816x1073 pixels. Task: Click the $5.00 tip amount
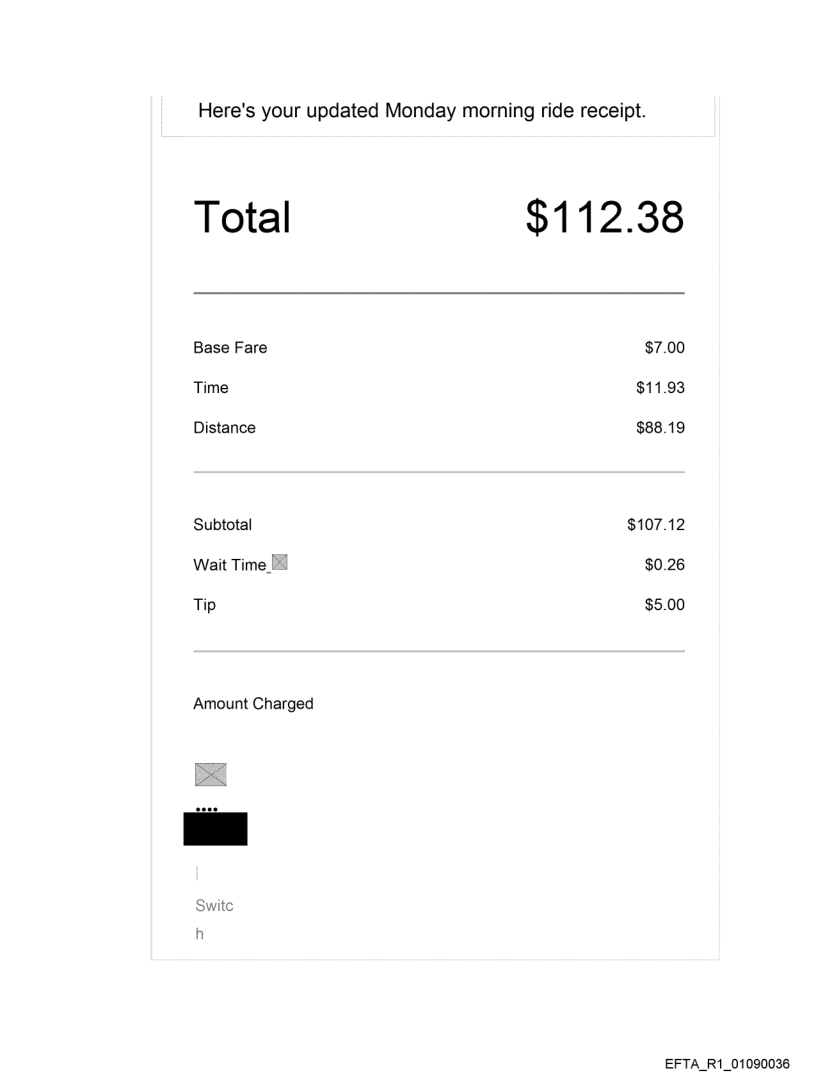pyautogui.click(x=664, y=605)
